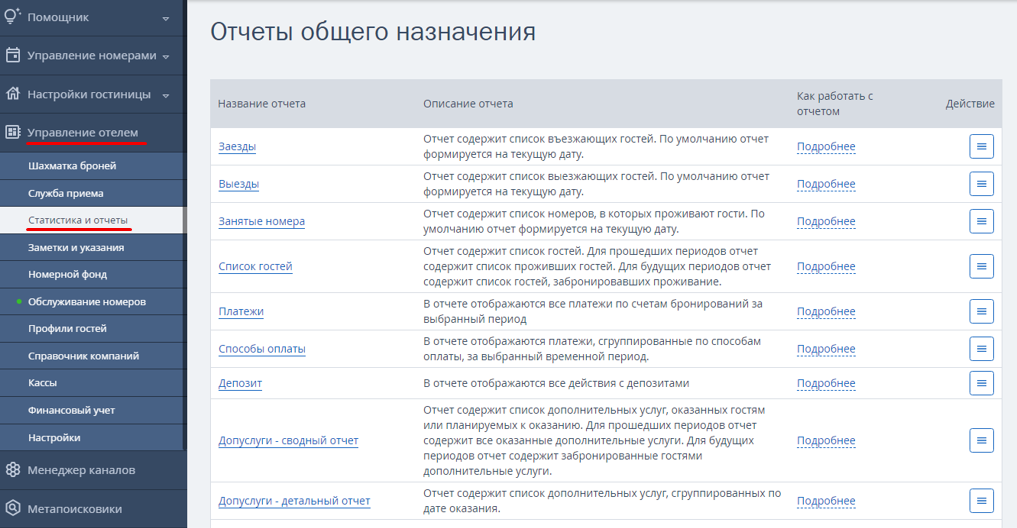Open Менеджер каналов section

(x=93, y=470)
